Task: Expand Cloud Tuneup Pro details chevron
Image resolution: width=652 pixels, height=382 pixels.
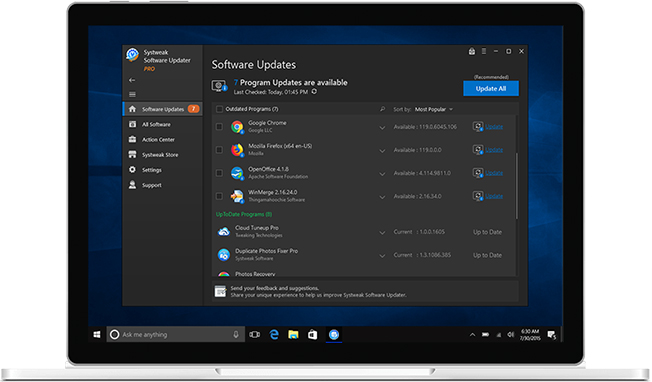Action: 382,233
